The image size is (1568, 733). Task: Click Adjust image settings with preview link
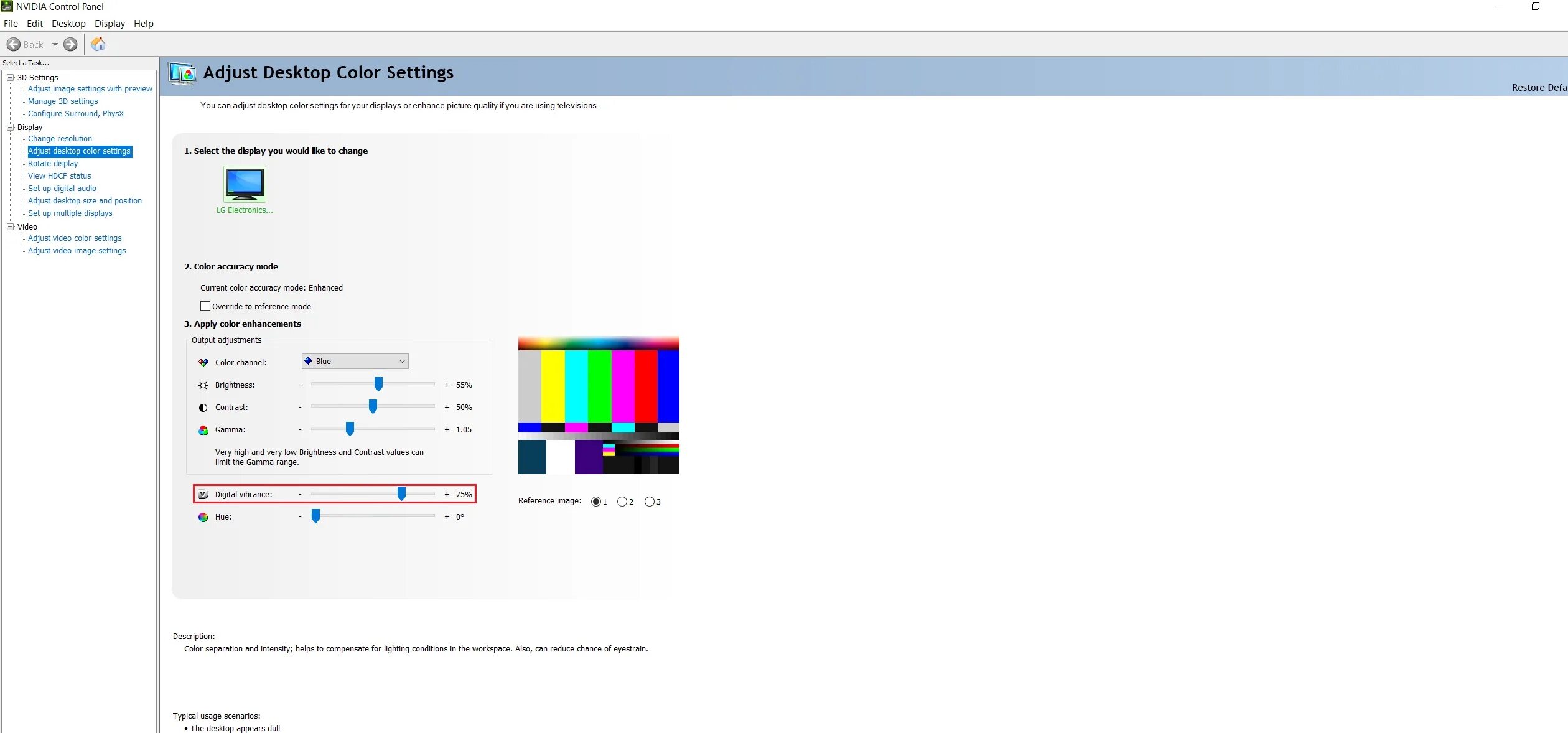90,88
